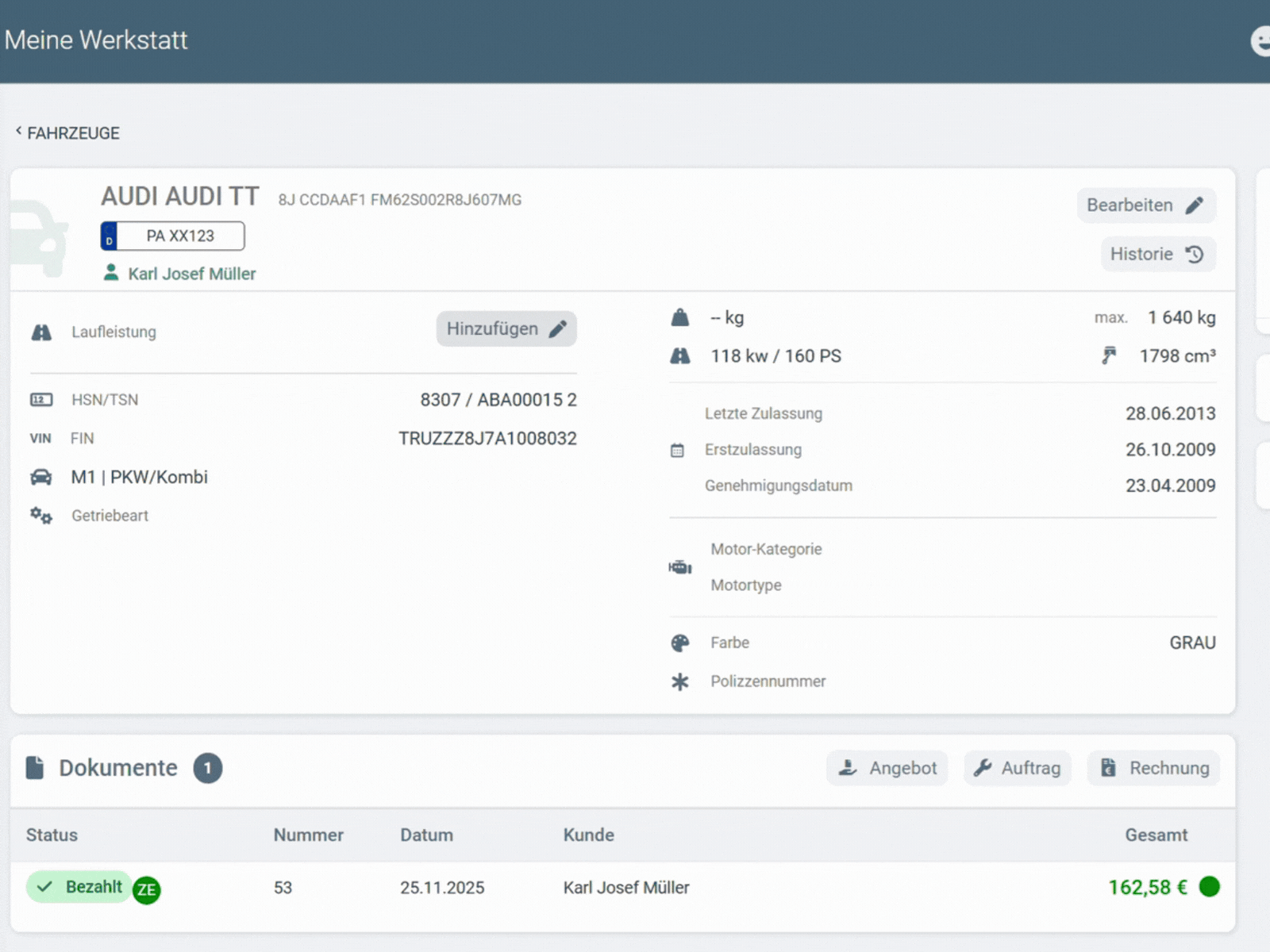Create a new Auftrag document
Image resolution: width=1270 pixels, height=952 pixels.
click(1018, 768)
